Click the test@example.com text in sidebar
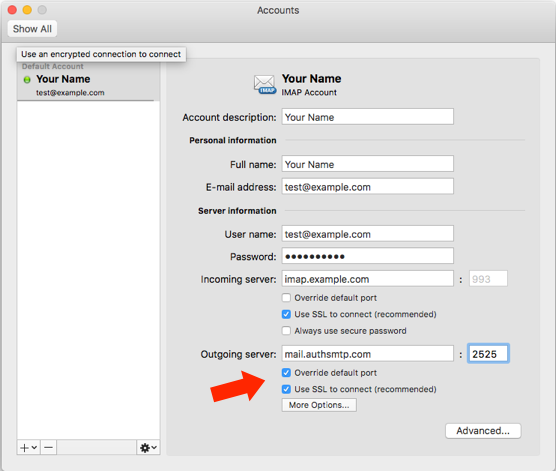Image resolution: width=556 pixels, height=471 pixels. click(70, 93)
